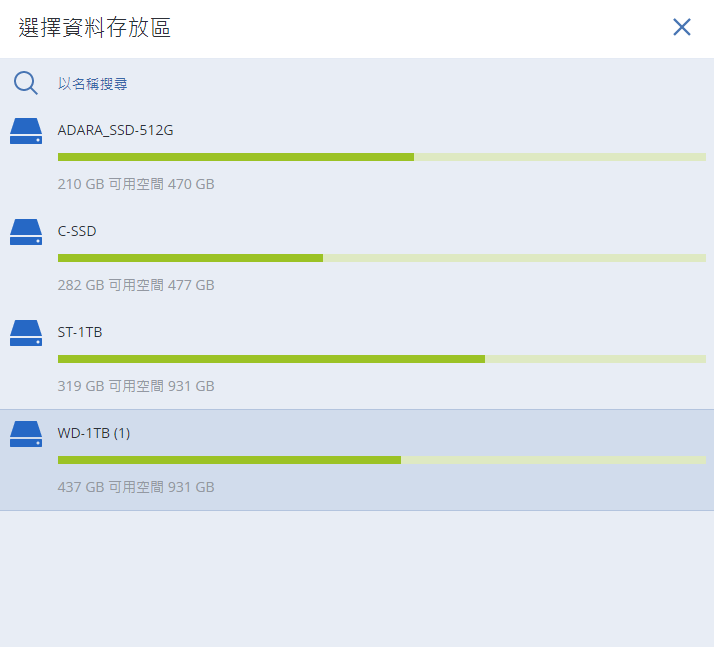Click the ST-1TB usage progress bar

(381, 359)
